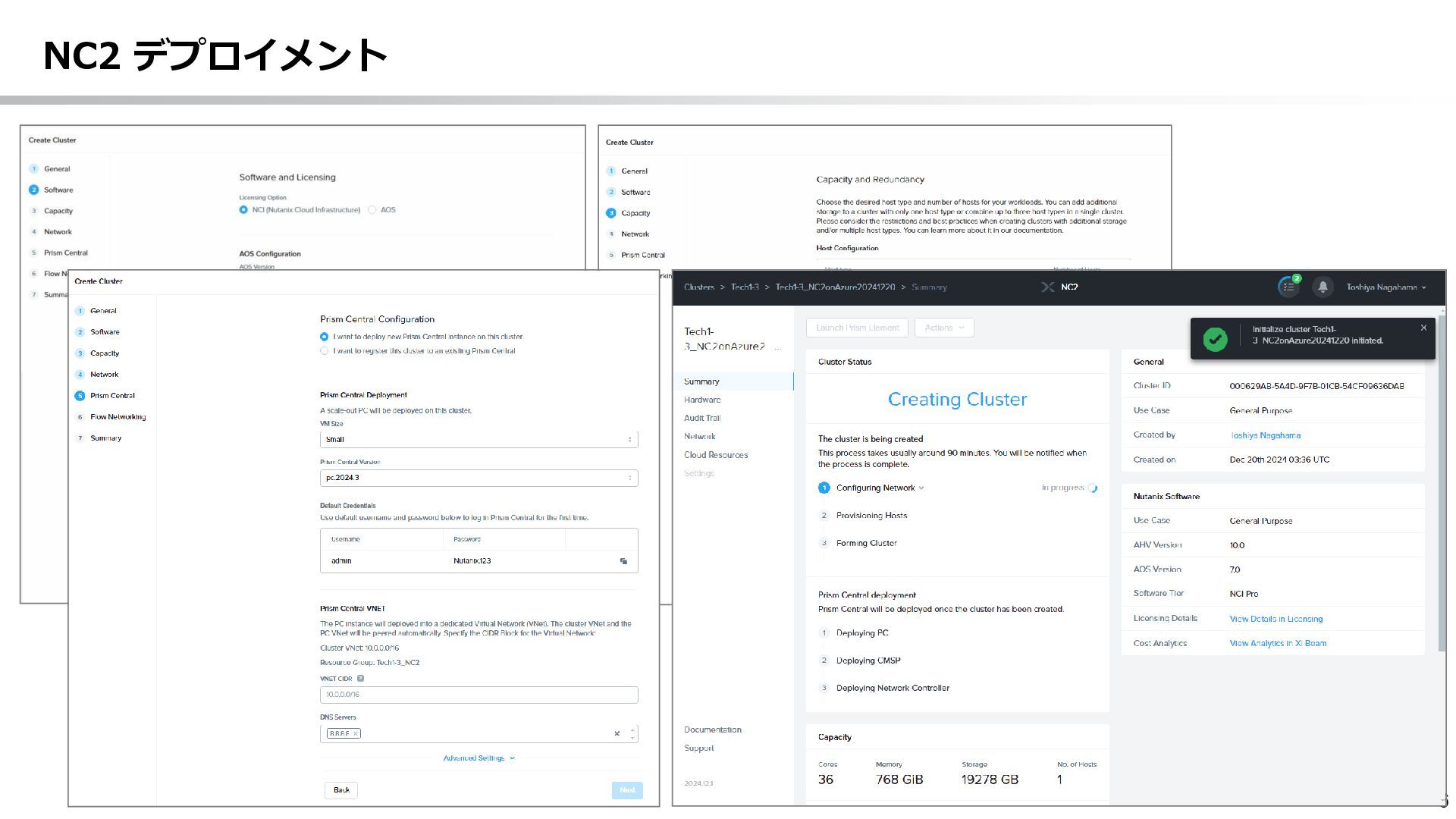Image resolution: width=1456 pixels, height=819 pixels.
Task: Select deploy new Prism Central instance option
Action: point(325,337)
